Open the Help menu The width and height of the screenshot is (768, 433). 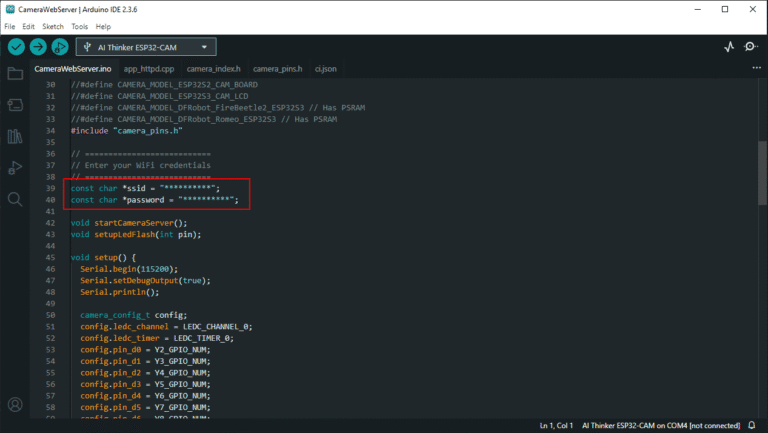point(103,26)
